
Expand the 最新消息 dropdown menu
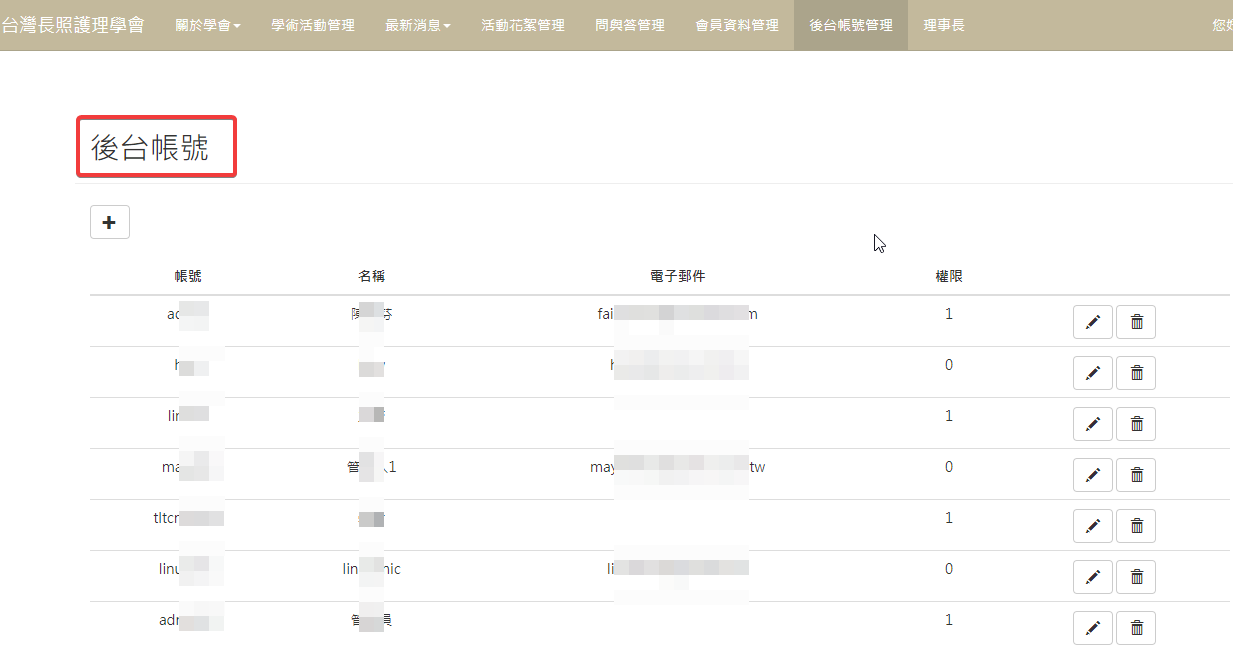tap(418, 25)
